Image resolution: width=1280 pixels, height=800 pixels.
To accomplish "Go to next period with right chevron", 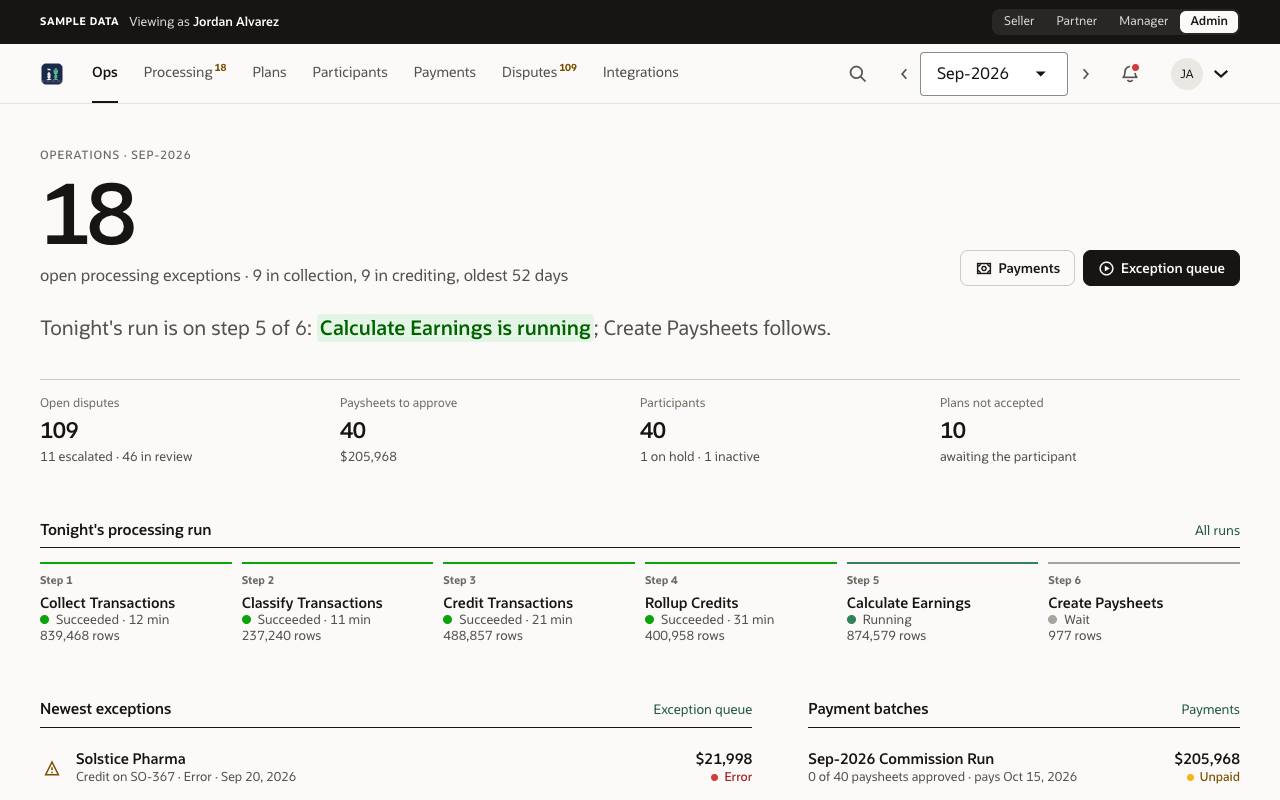I will tap(1086, 73).
